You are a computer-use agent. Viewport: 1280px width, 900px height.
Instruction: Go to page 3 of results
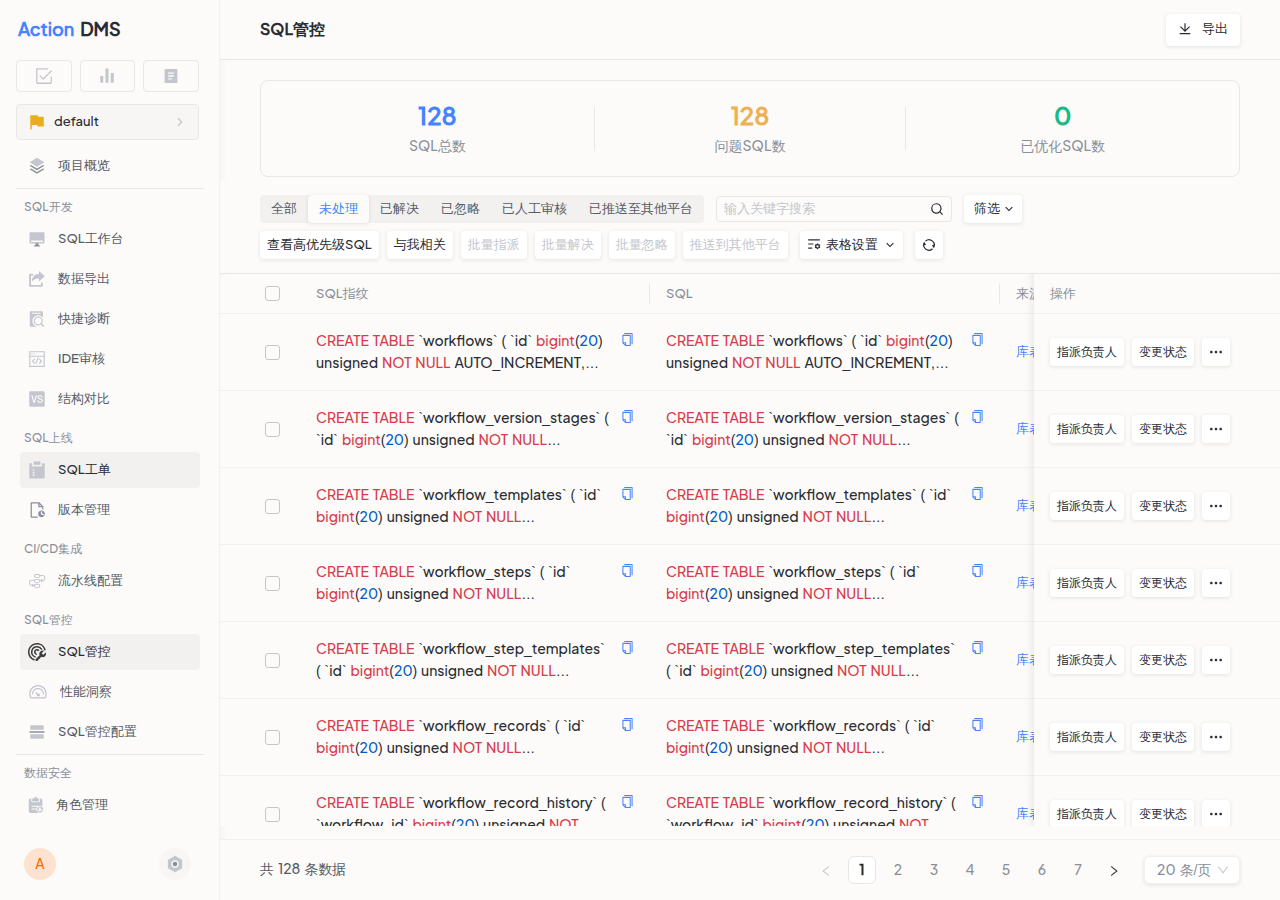click(934, 869)
